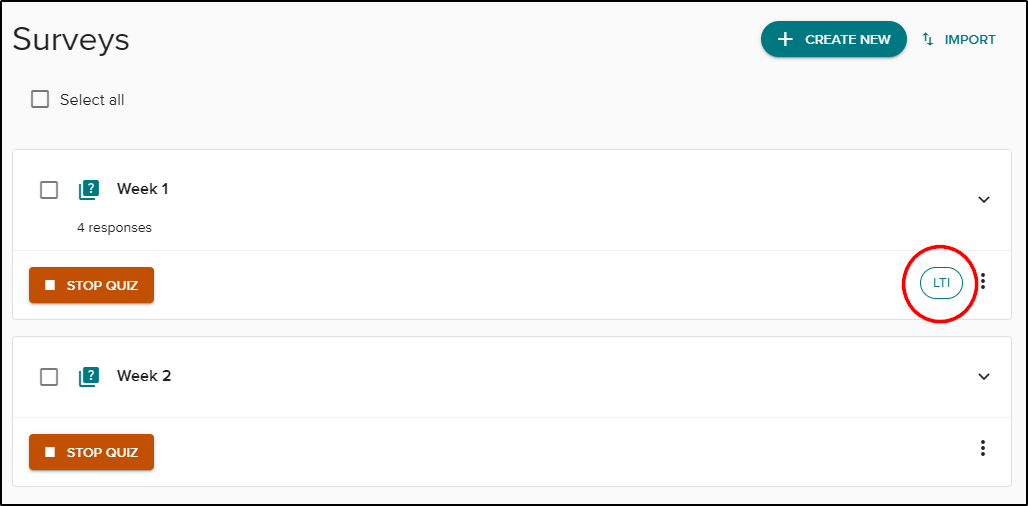Viewport: 1028px width, 506px height.
Task: Check the Select all checkbox
Action: point(40,99)
